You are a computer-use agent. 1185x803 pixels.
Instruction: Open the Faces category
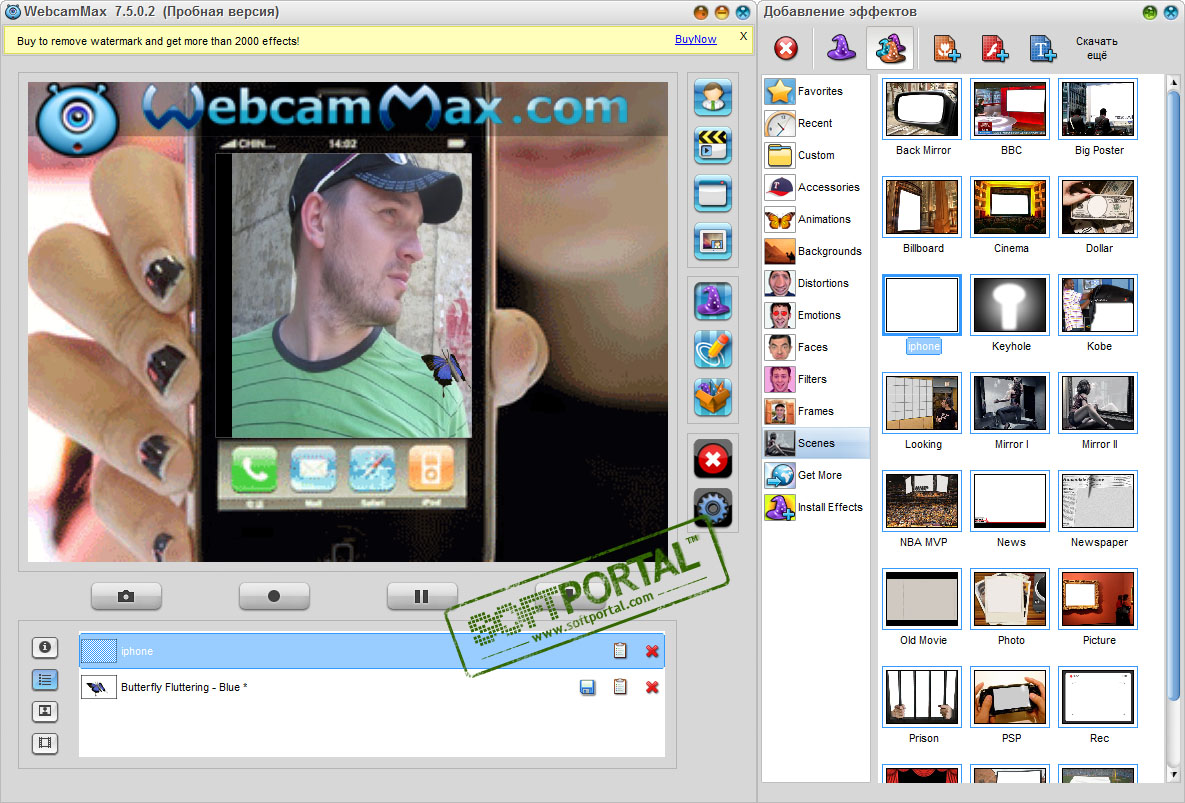(816, 347)
